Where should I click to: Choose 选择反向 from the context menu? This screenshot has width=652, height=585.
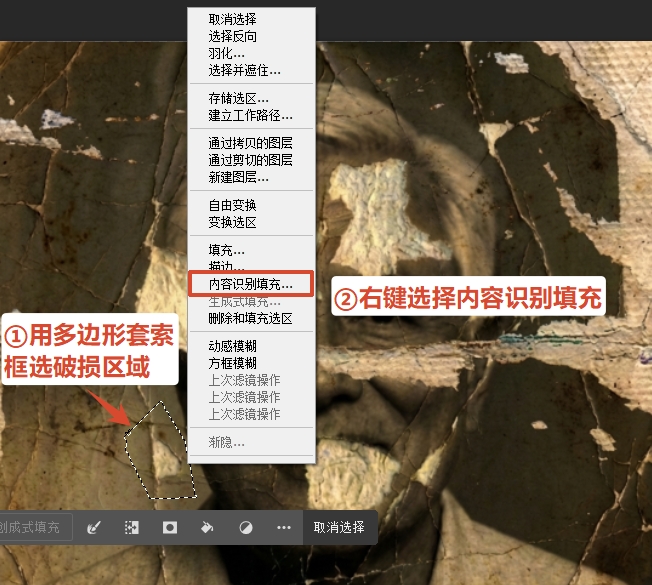click(x=232, y=36)
